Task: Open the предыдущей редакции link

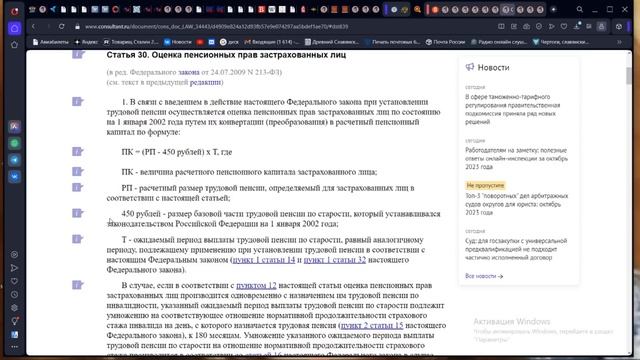Action: (x=205, y=82)
